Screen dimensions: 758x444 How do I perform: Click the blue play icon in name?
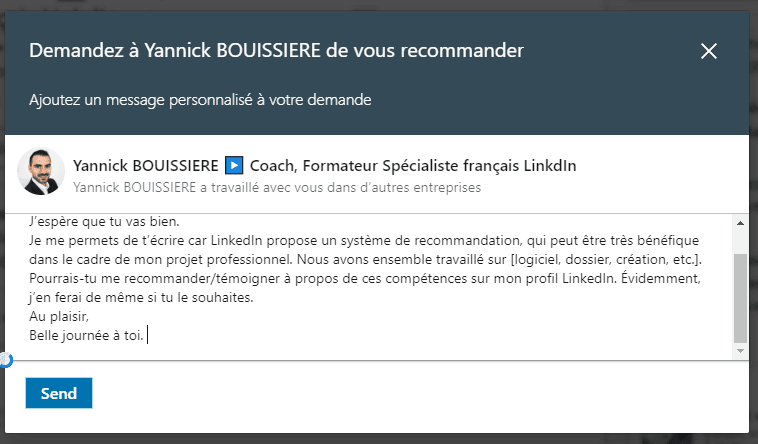click(x=233, y=165)
